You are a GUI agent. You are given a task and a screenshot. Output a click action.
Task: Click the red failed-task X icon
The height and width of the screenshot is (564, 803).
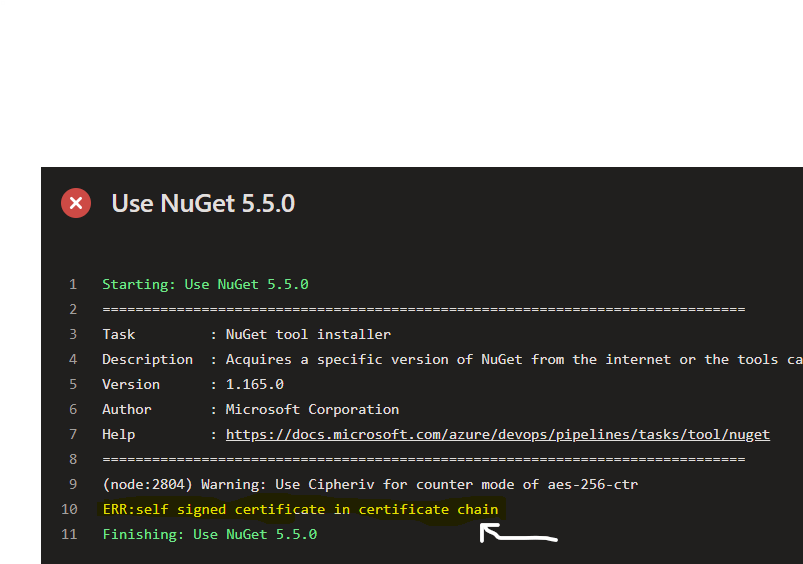(x=76, y=203)
